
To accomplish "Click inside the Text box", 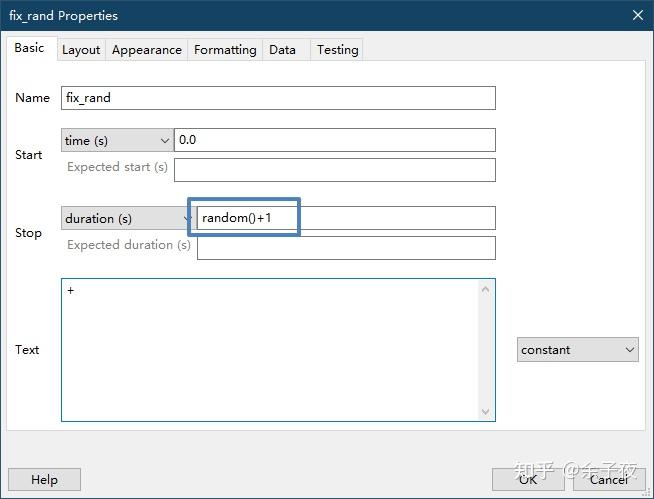I will pos(270,349).
